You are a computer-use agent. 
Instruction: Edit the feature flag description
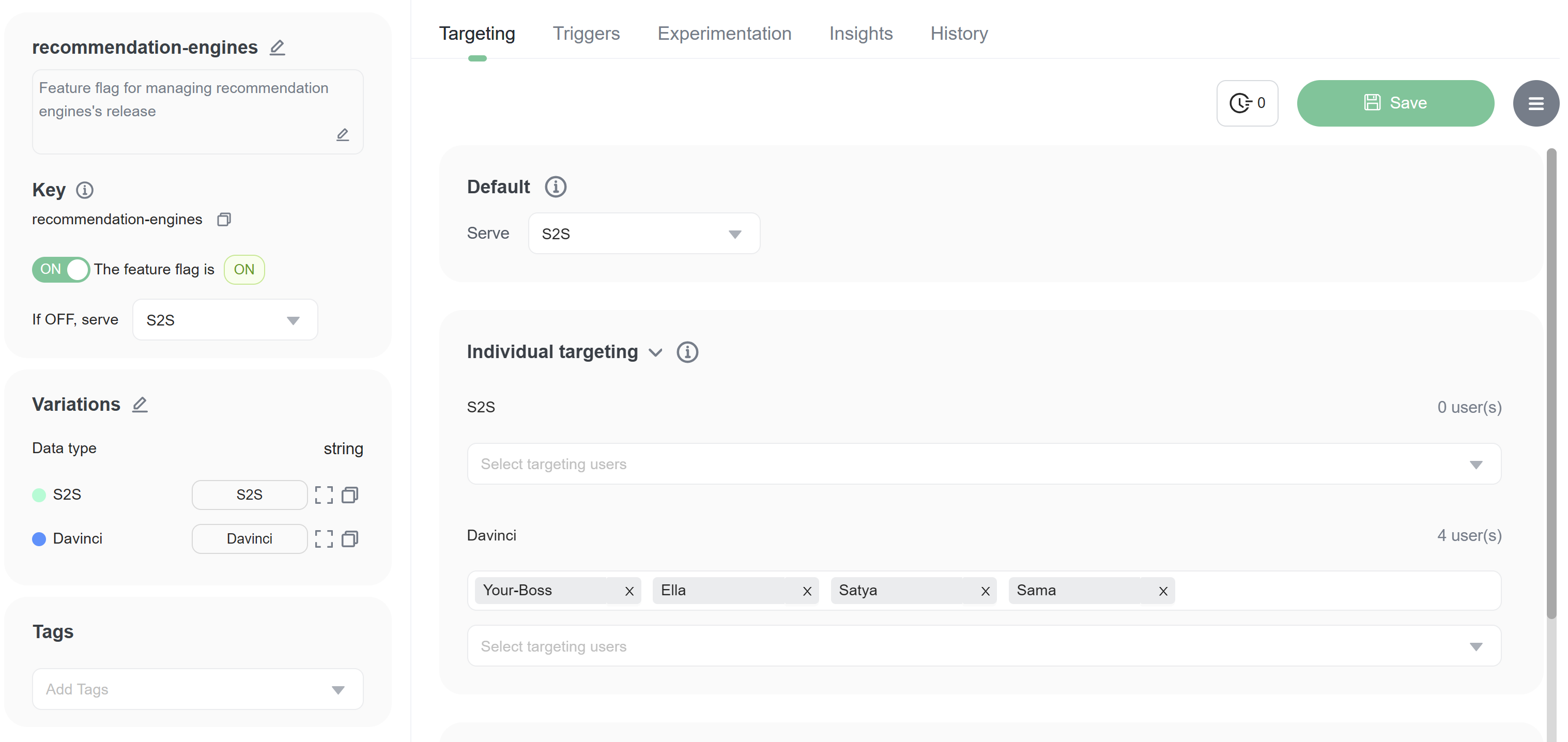pos(343,134)
